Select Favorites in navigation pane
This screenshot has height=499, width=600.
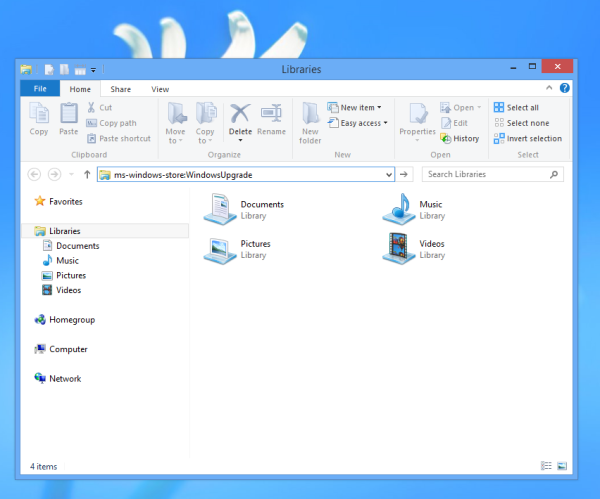click(x=59, y=201)
